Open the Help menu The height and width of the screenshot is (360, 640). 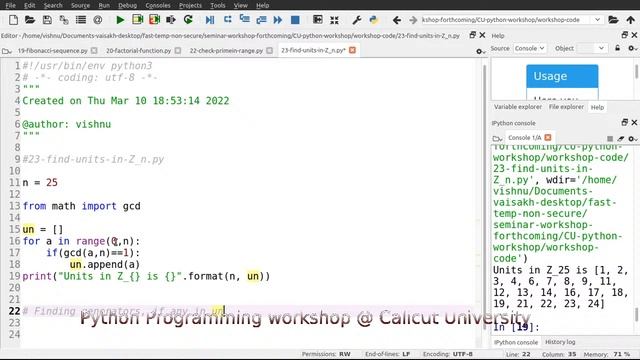[x=262, y=5]
